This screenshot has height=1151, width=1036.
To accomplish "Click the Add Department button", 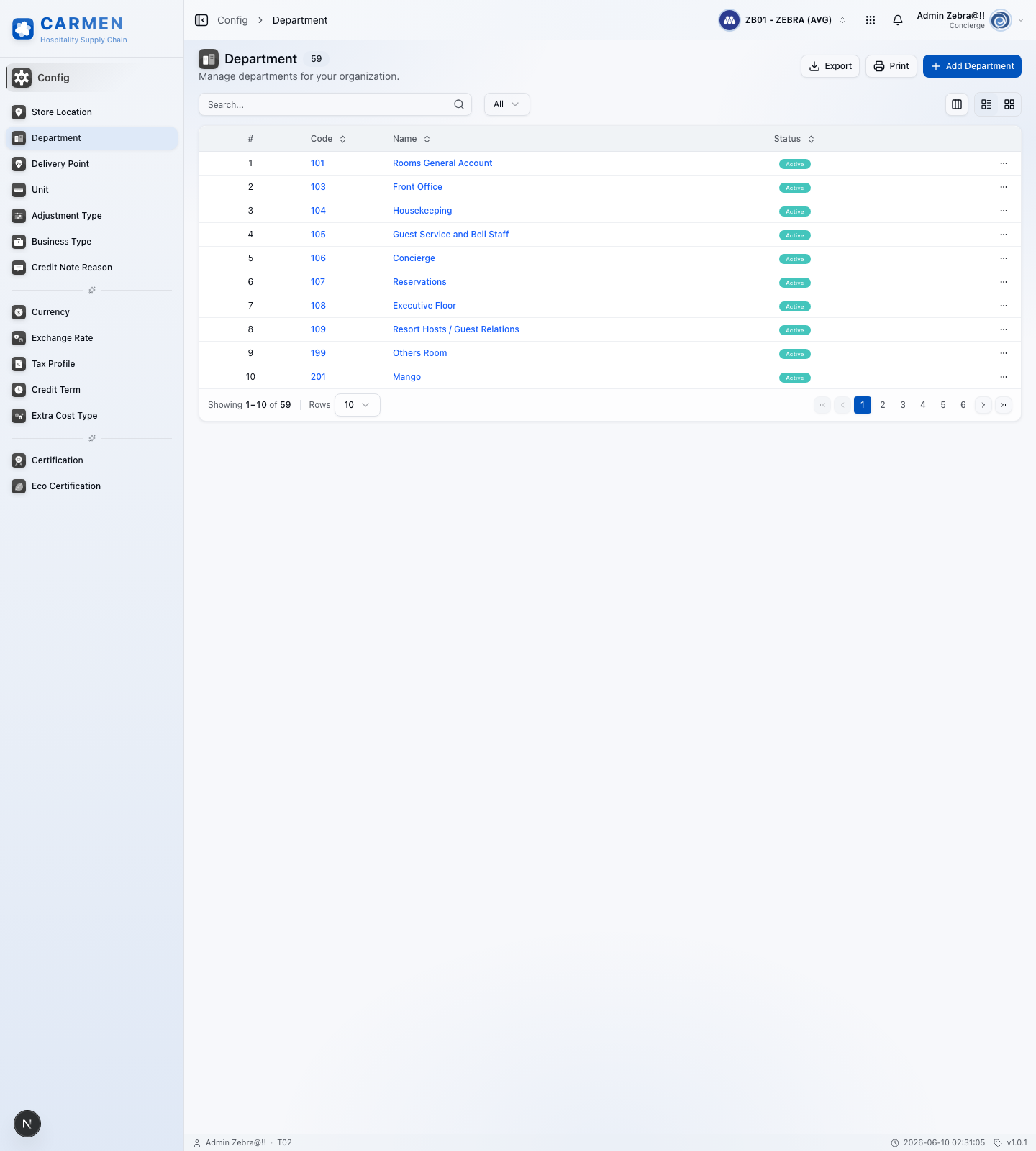I will [x=972, y=66].
